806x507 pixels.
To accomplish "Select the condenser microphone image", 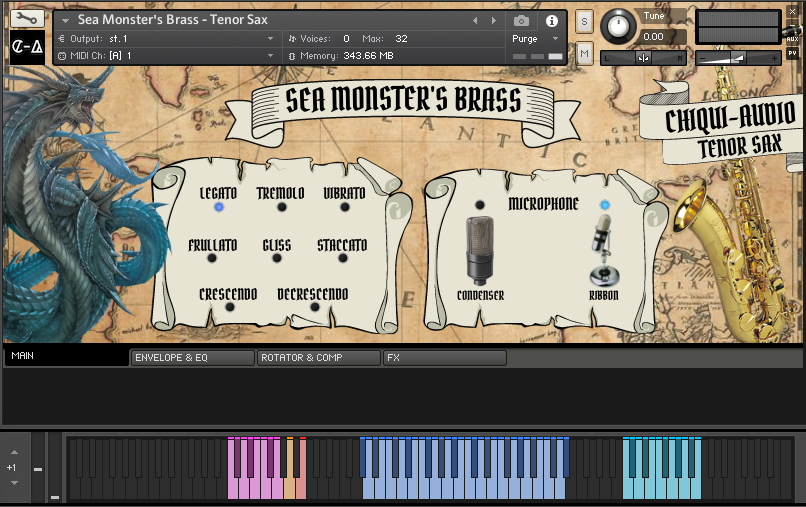I will point(481,250).
